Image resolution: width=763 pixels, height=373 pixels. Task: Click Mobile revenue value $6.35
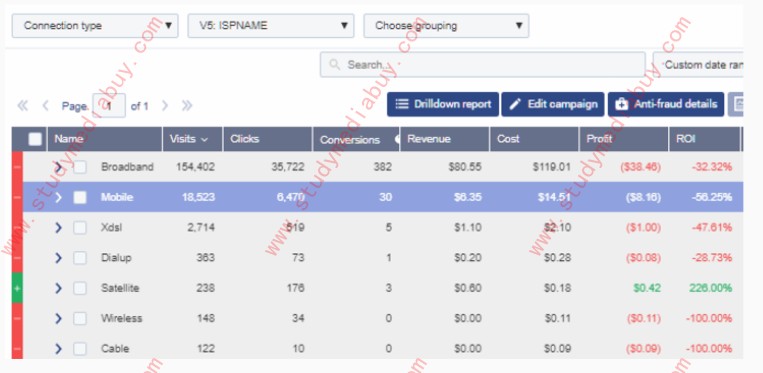pos(468,197)
